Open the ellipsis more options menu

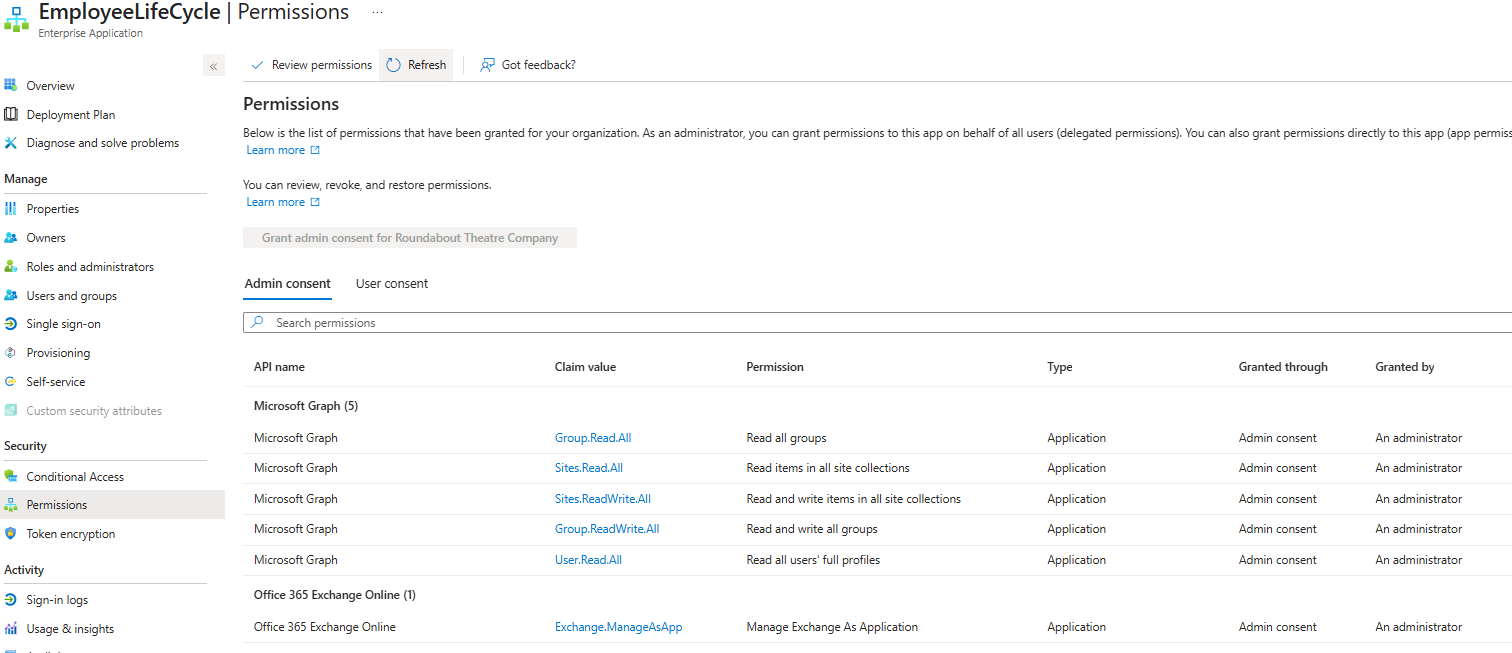pyautogui.click(x=377, y=12)
